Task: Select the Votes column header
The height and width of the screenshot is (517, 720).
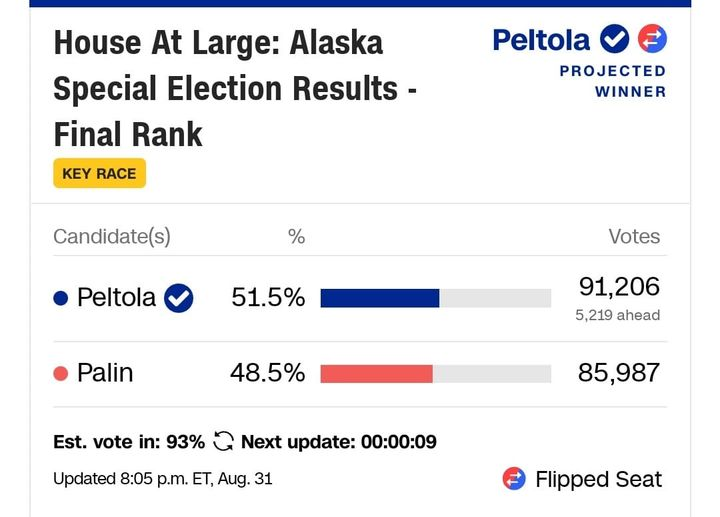Action: pyautogui.click(x=634, y=237)
